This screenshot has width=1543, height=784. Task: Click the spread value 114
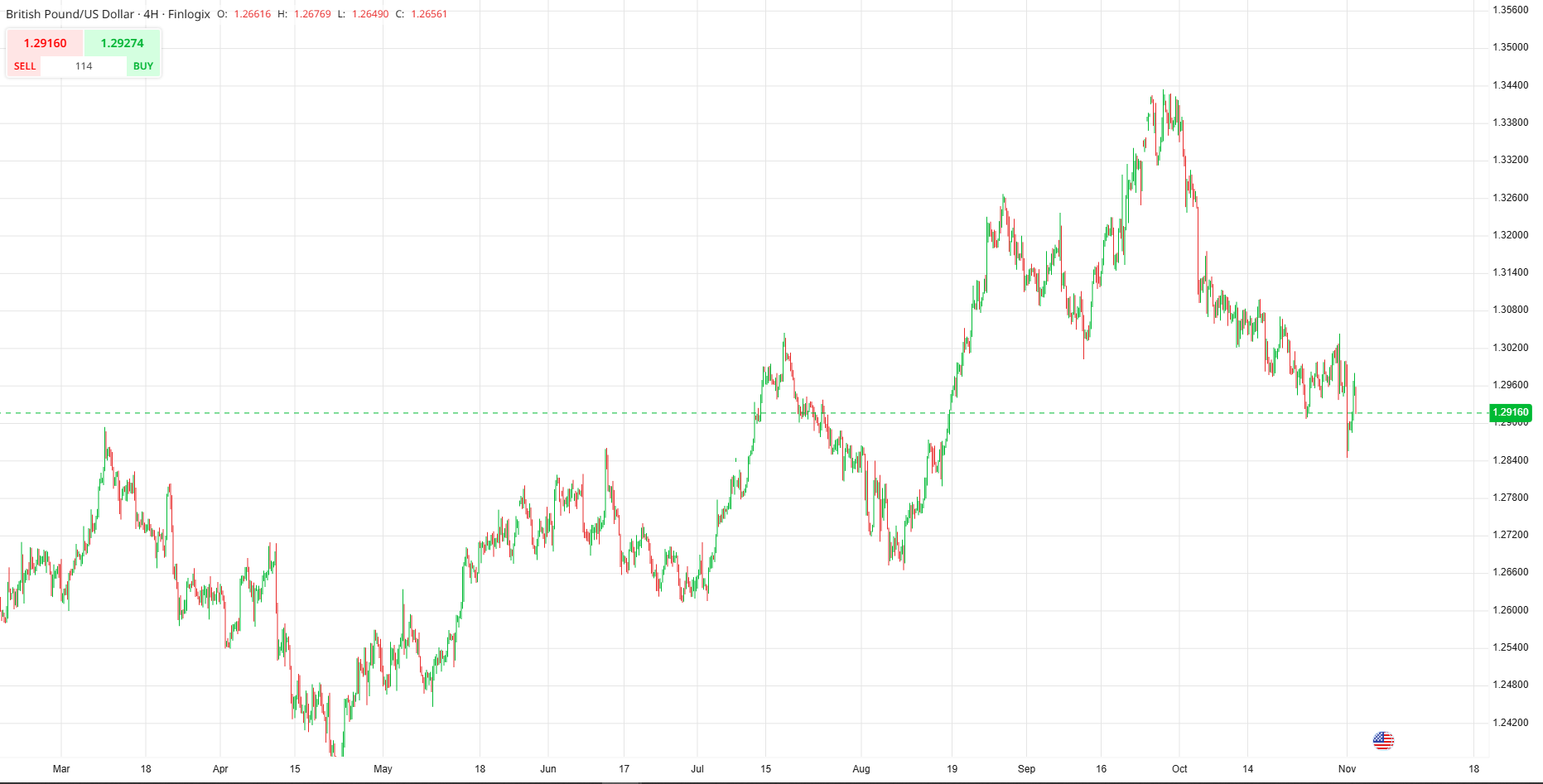pos(84,66)
